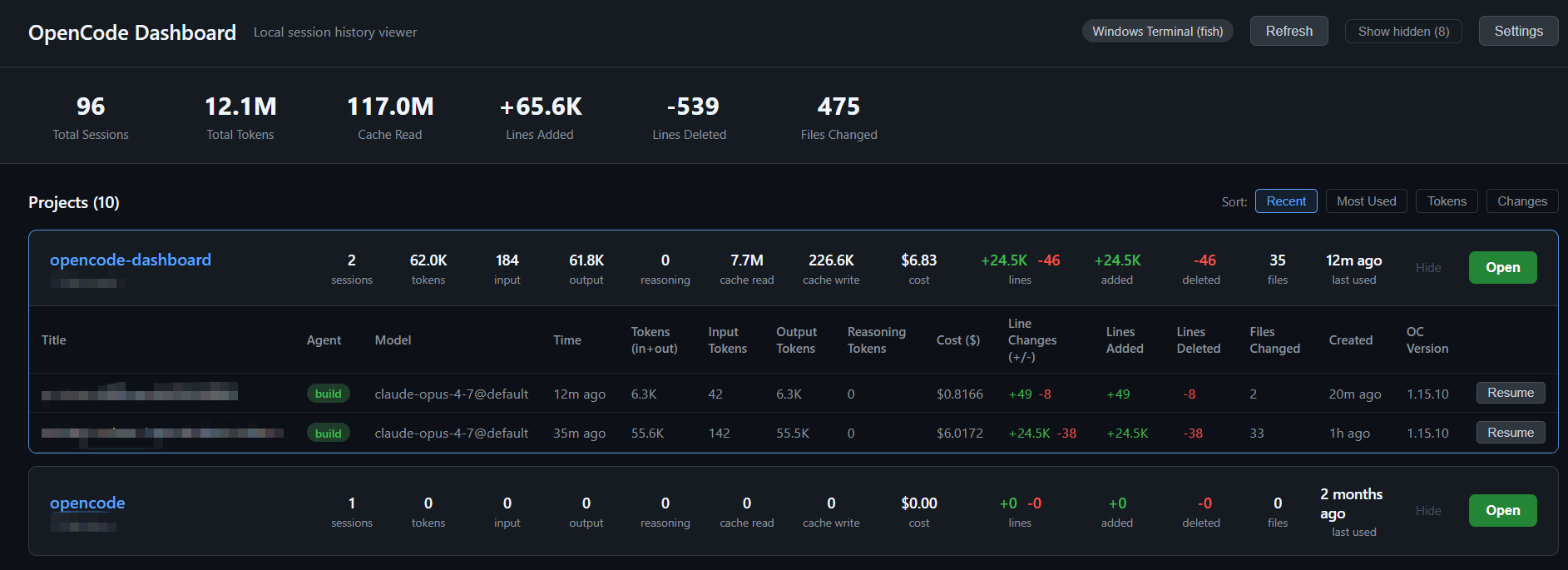Click build badge in the 35m ago row

328,433
